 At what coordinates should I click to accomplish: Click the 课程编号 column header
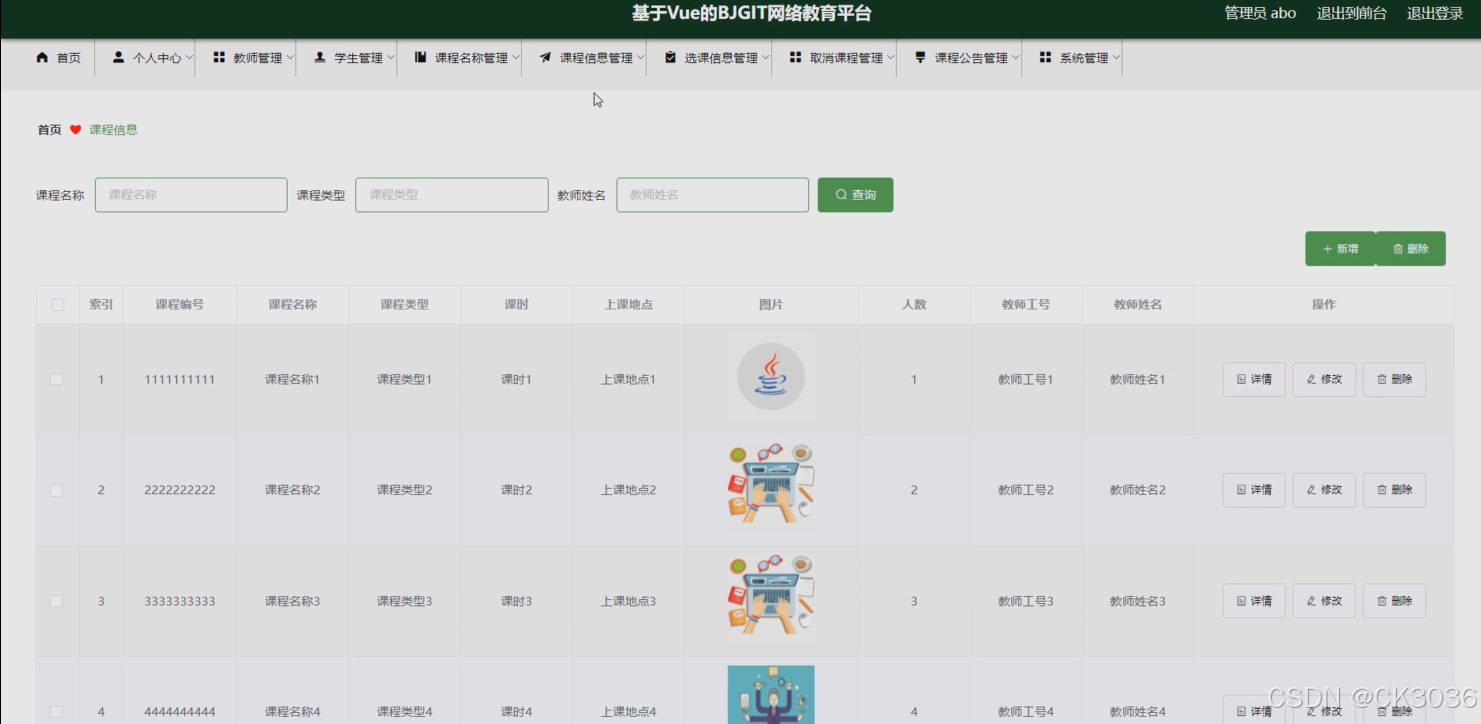point(180,305)
